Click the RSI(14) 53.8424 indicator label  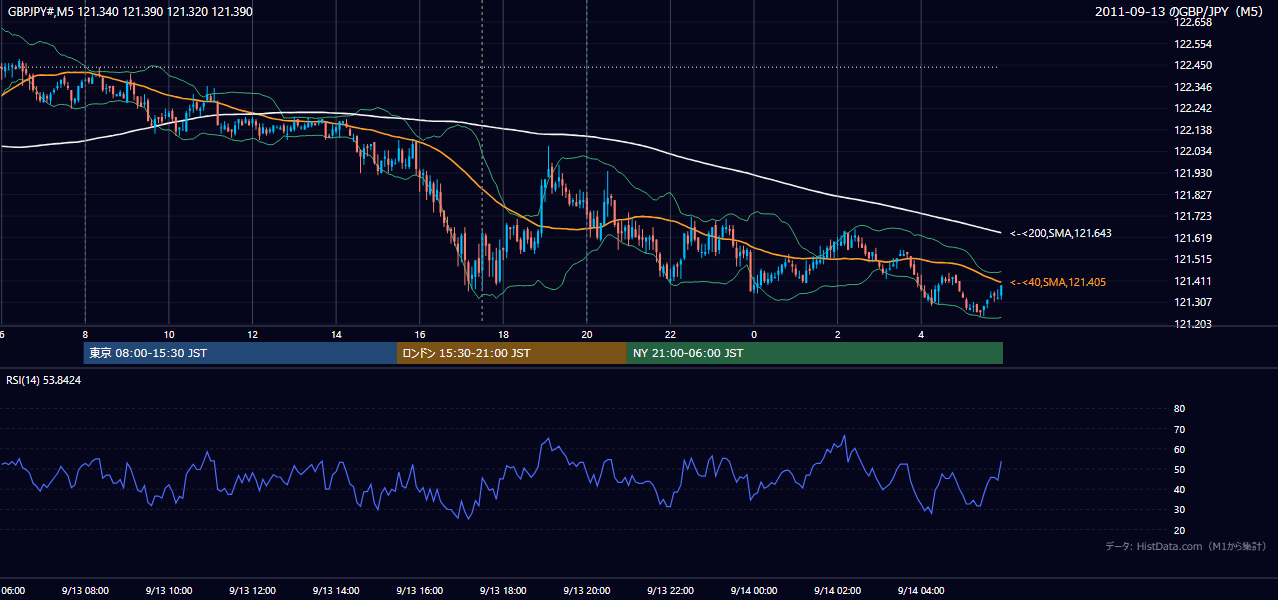[44, 380]
